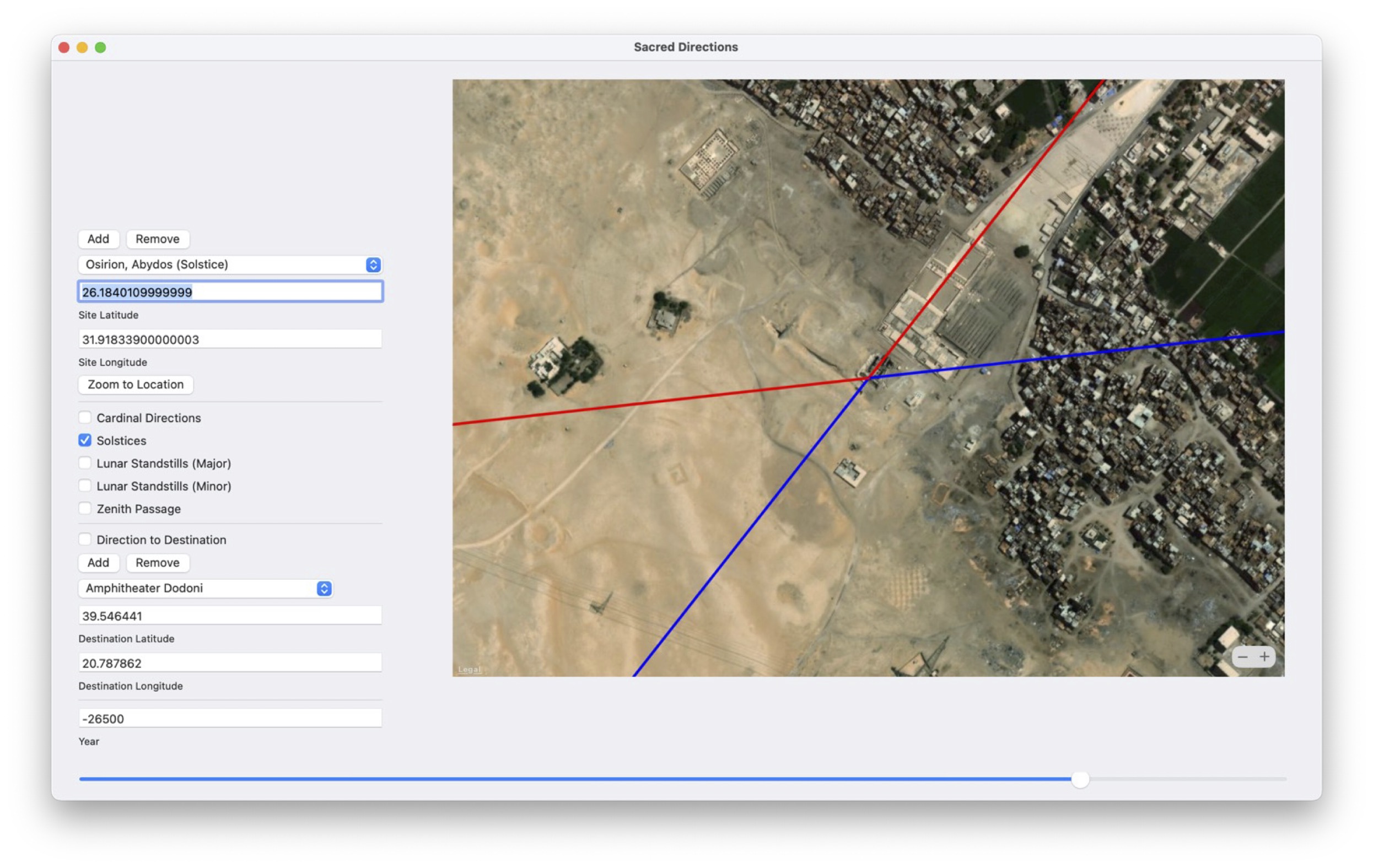Toggle Lunar Standstills (Major) checkbox

[85, 463]
